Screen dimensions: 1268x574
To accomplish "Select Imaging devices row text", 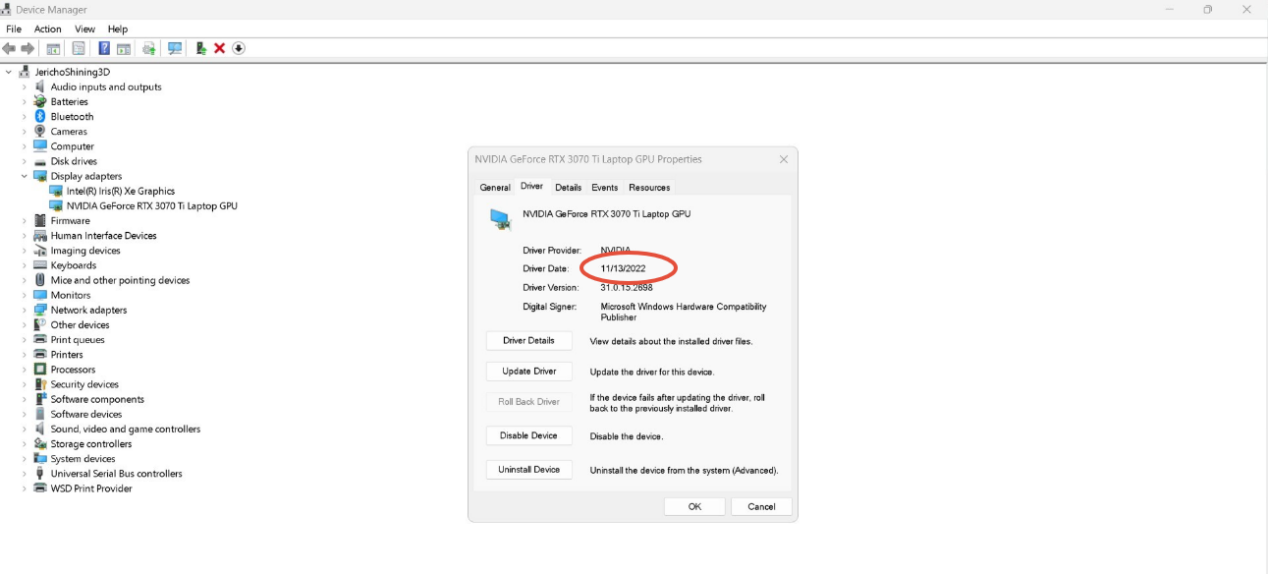I will point(85,251).
